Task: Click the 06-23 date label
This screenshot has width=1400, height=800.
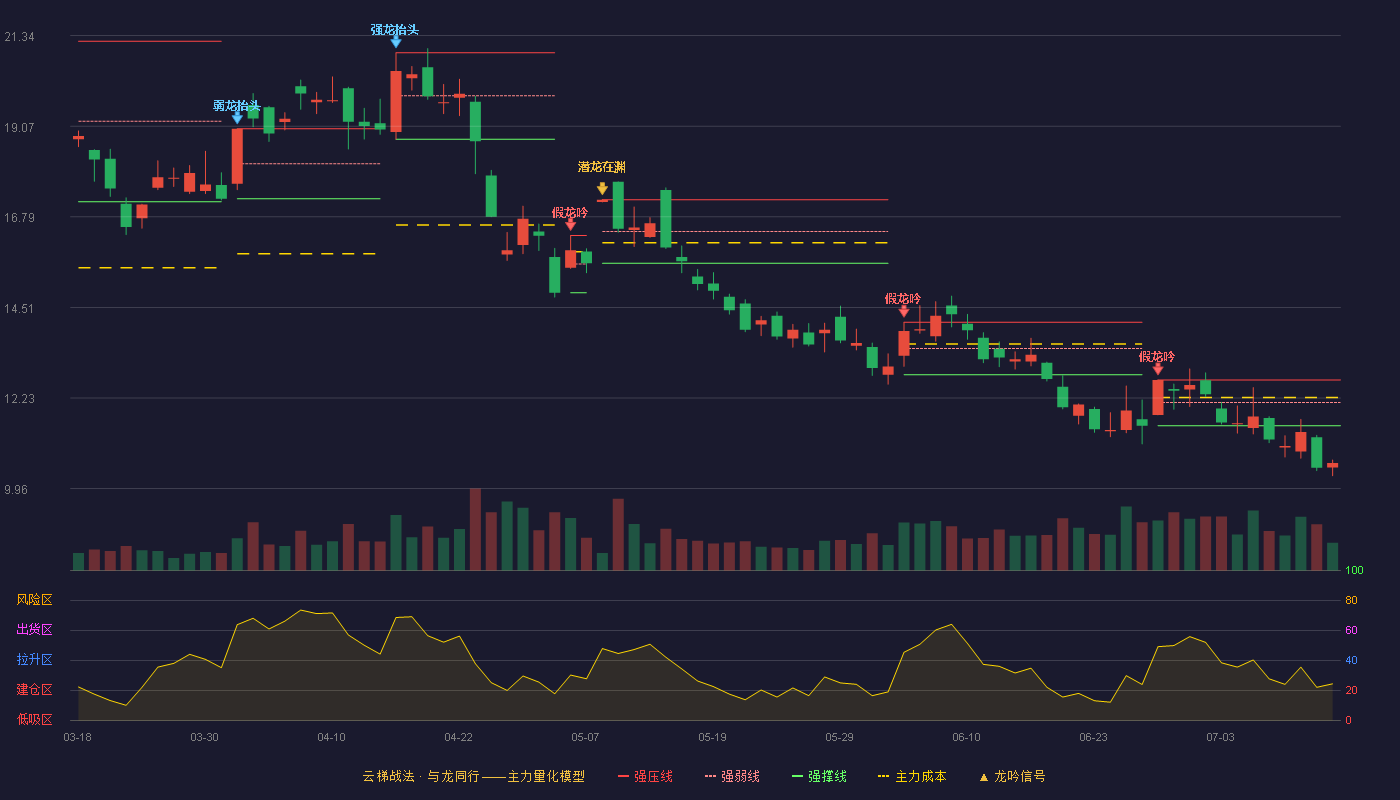Action: point(1093,737)
